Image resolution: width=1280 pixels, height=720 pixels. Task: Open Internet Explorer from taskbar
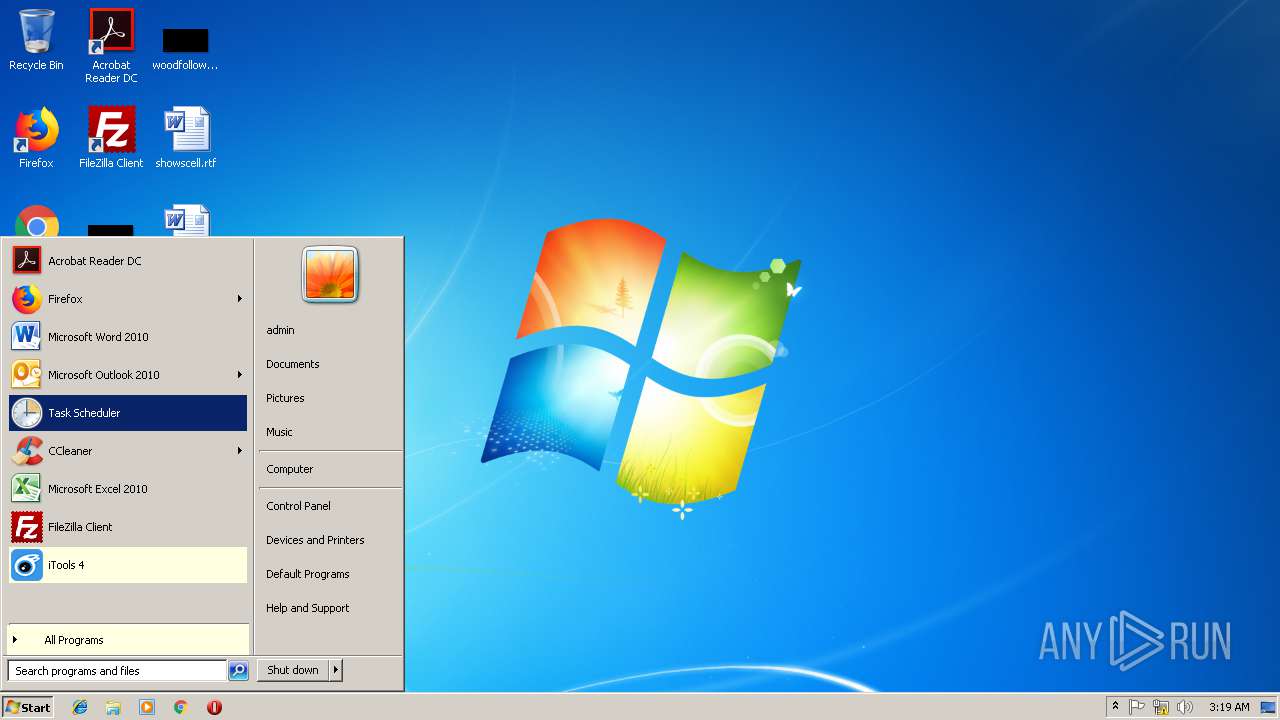point(80,707)
